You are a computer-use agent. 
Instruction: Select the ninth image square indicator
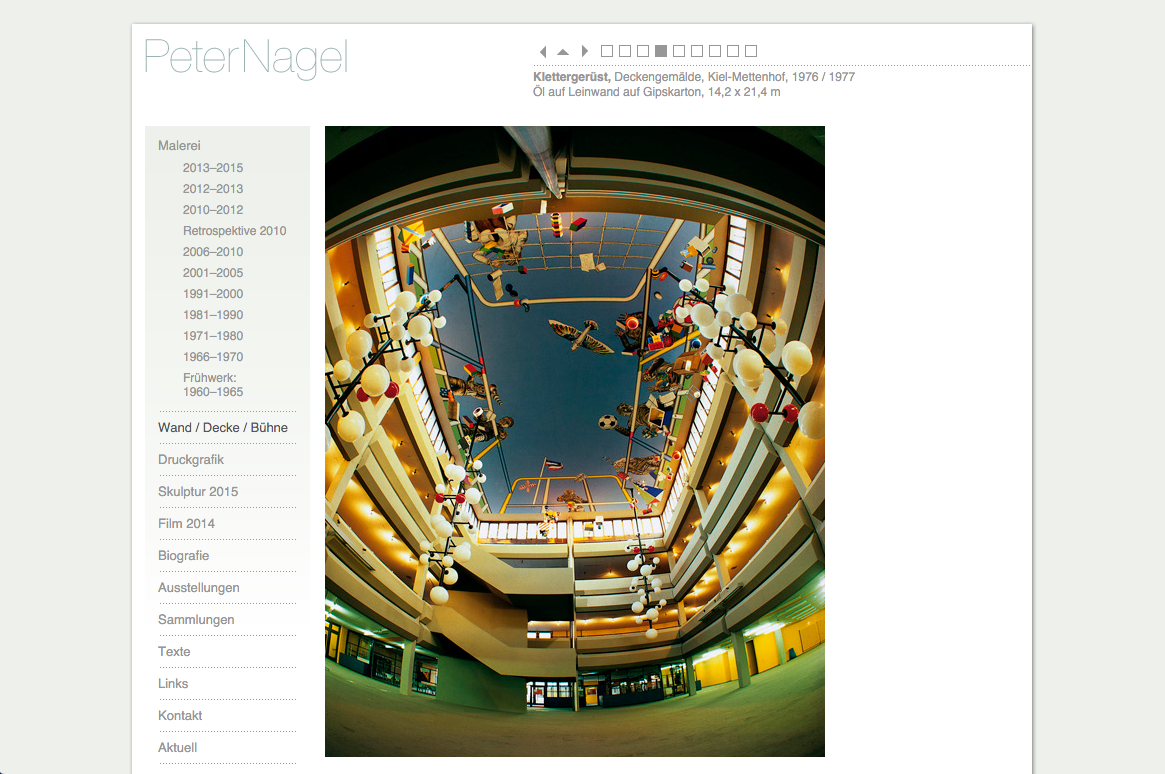(751, 51)
